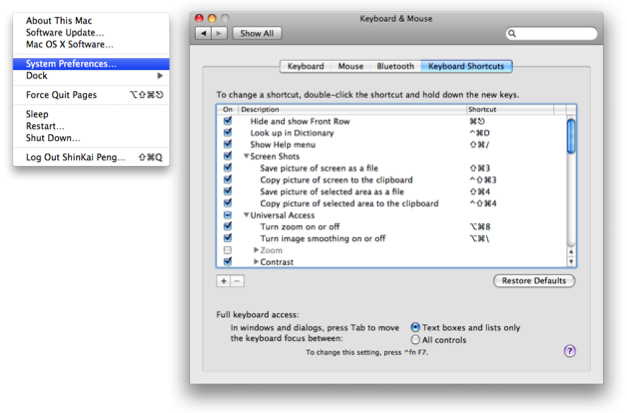Select Save picture of selected area as a file
The height and width of the screenshot is (413, 627).
pyautogui.click(x=392, y=192)
